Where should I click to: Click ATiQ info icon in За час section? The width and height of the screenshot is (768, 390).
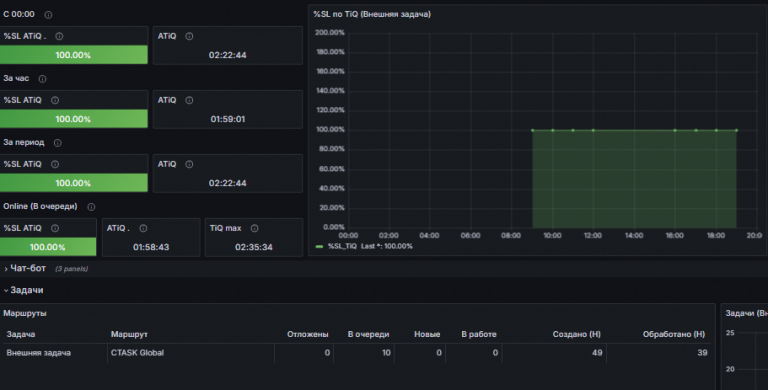189,100
